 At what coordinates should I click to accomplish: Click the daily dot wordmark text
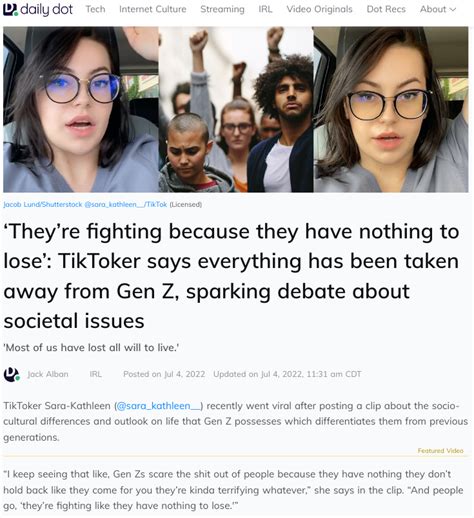(x=46, y=9)
